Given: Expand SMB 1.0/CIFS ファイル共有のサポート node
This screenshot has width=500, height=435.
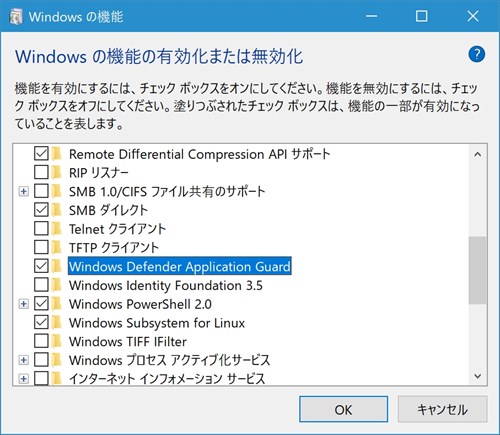Looking at the screenshot, I should click(x=23, y=191).
